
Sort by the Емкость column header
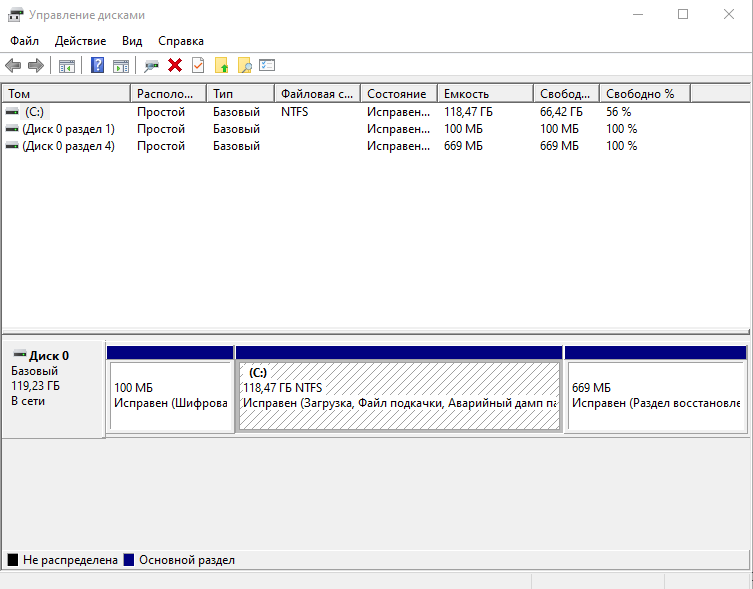point(486,94)
